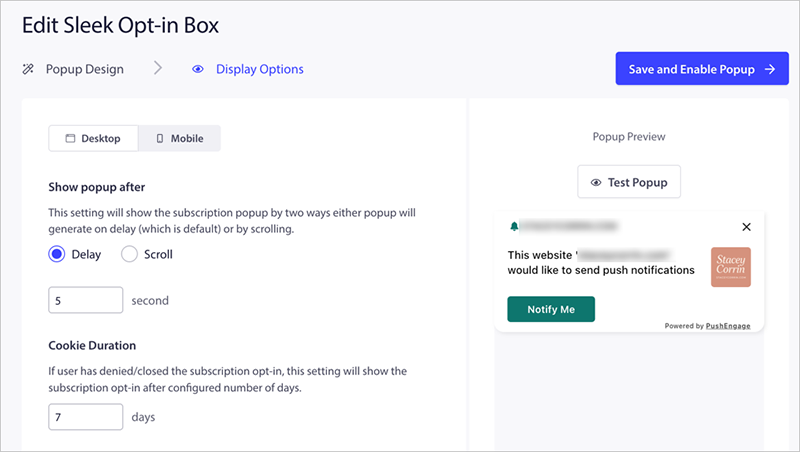Switch to the Mobile settings tab
This screenshot has height=452, width=800.
tap(179, 139)
